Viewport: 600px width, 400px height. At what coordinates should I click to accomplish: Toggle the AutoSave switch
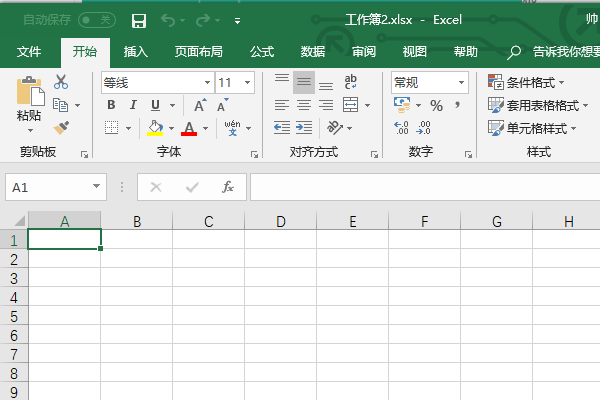[96, 20]
